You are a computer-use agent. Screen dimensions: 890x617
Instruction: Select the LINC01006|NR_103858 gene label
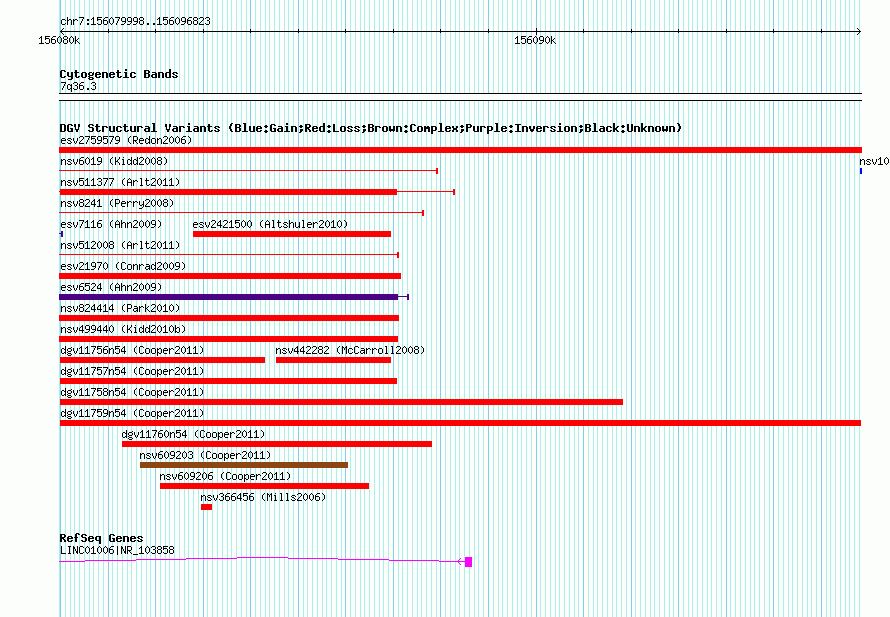point(117,550)
